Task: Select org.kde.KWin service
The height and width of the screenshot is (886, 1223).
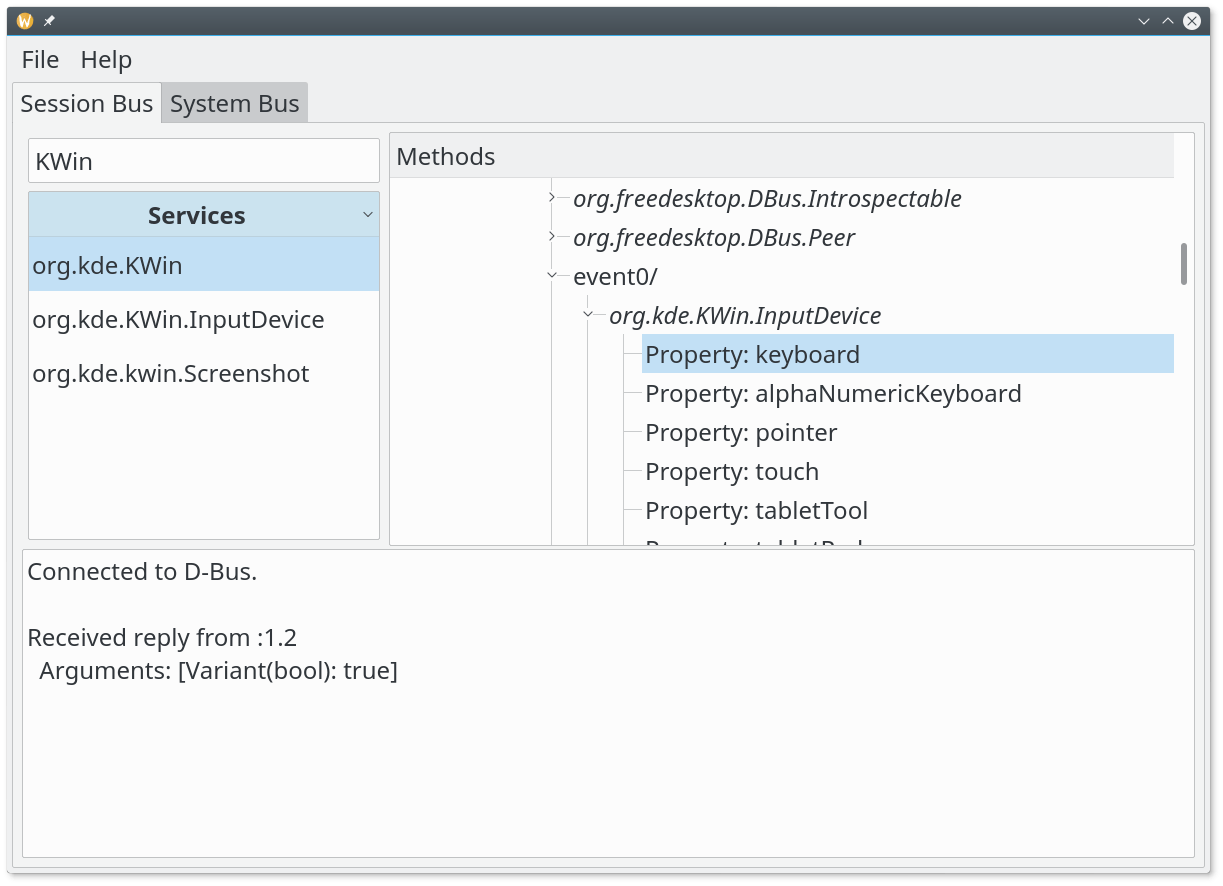Action: (107, 266)
